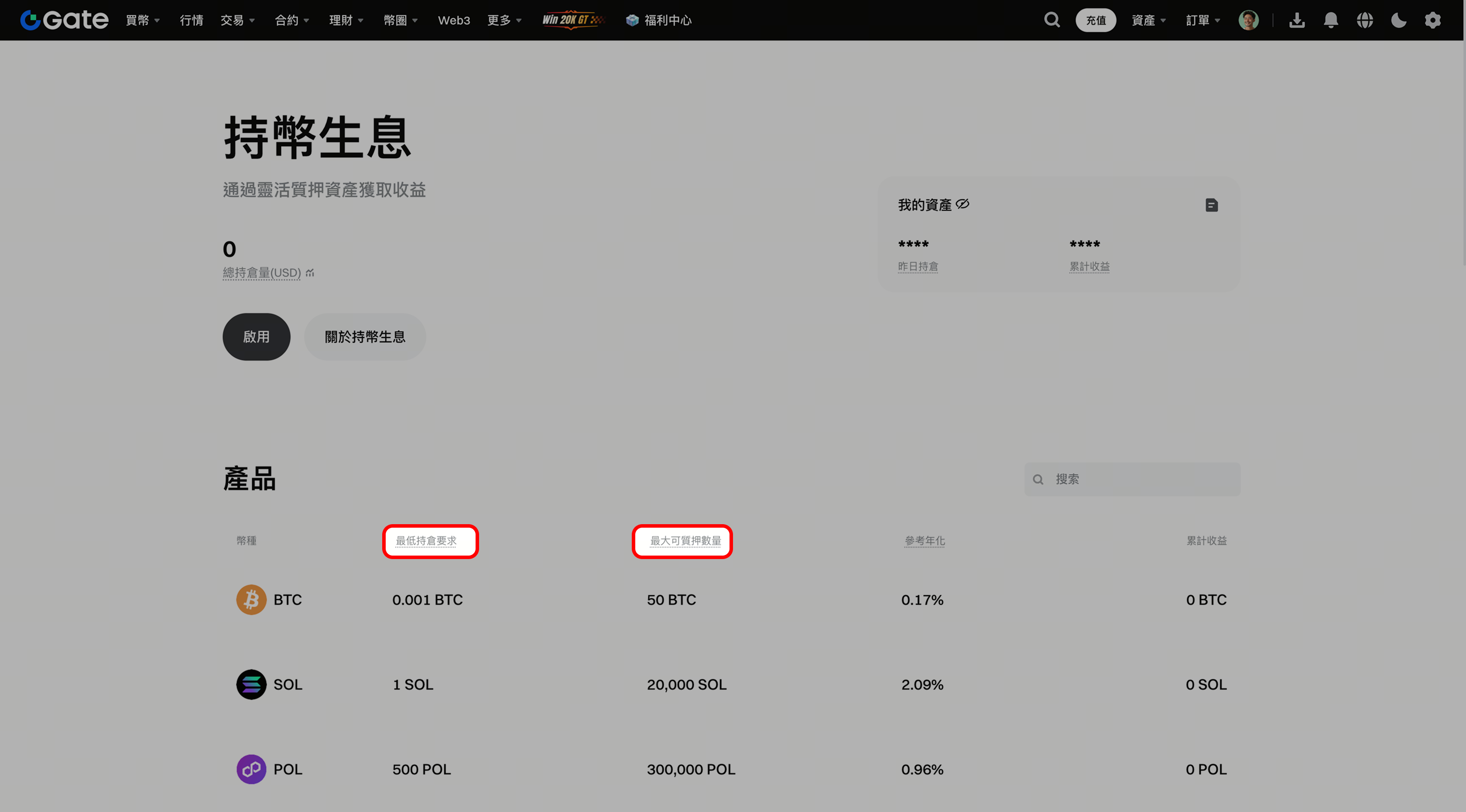1466x812 pixels.
Task: Click the 關於持幣生息 button
Action: (365, 337)
